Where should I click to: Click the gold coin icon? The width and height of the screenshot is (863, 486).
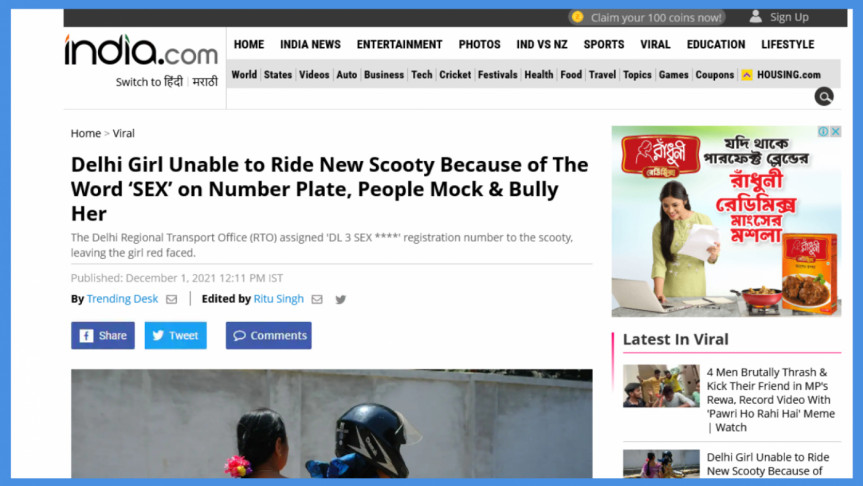coord(577,17)
